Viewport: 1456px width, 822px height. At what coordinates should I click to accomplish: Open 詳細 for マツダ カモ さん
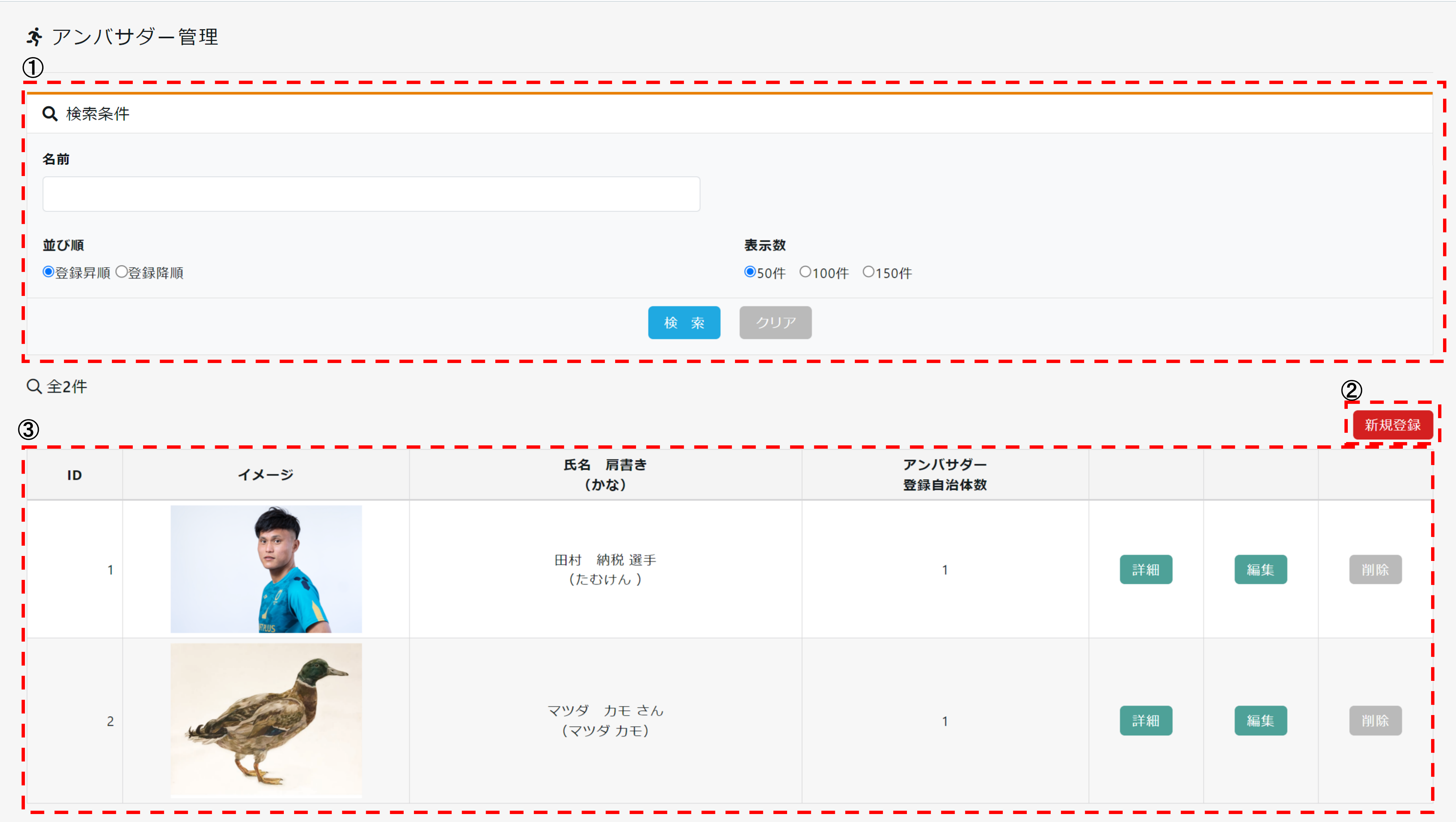click(1146, 720)
